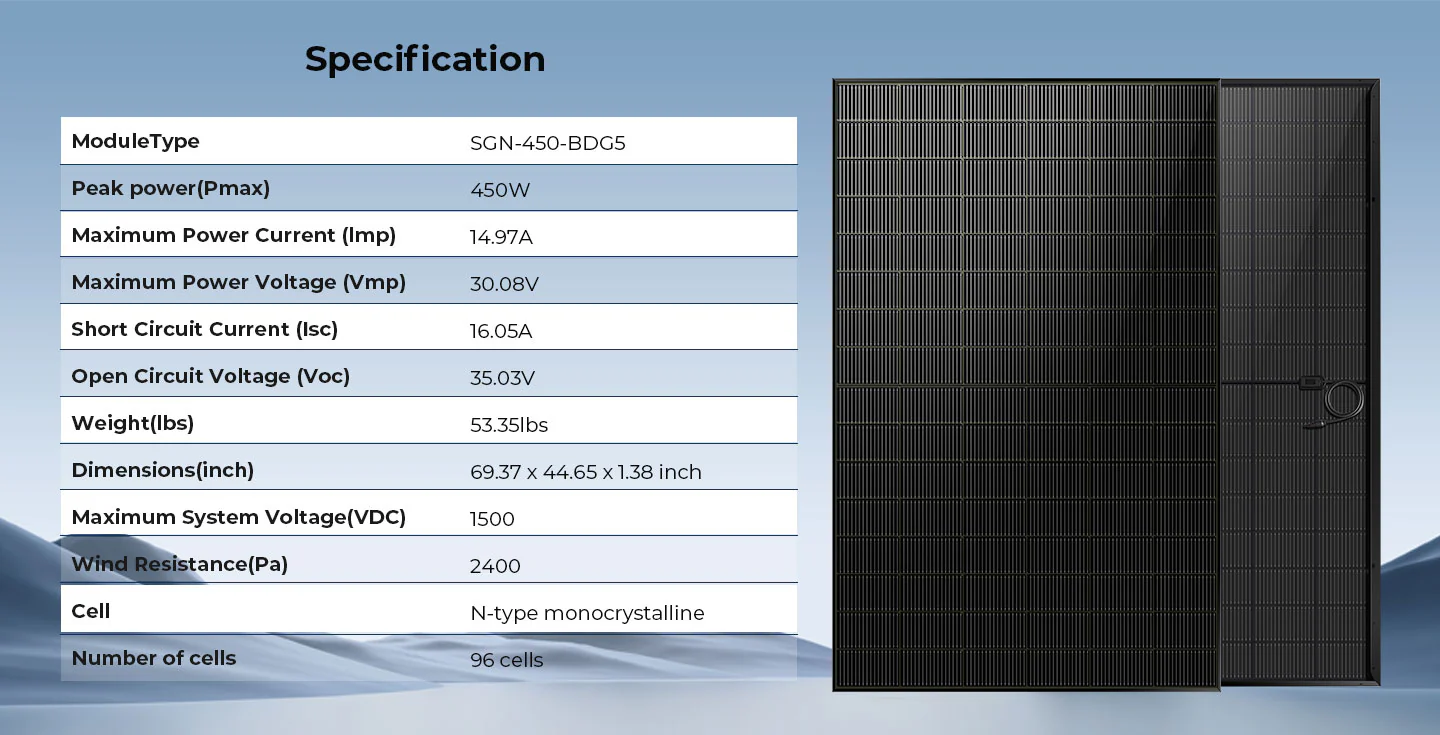Click the 96 cells value
The height and width of the screenshot is (735, 1440).
point(506,660)
